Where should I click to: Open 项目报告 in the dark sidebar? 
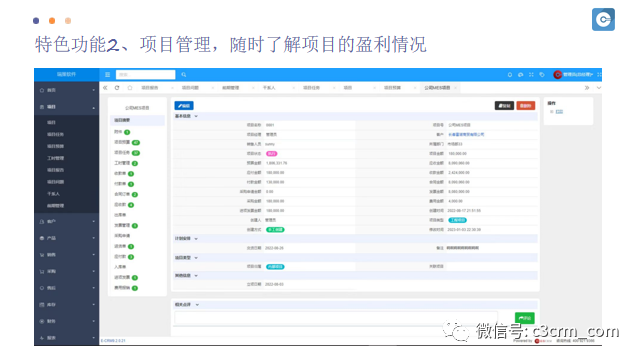pyautogui.click(x=56, y=170)
